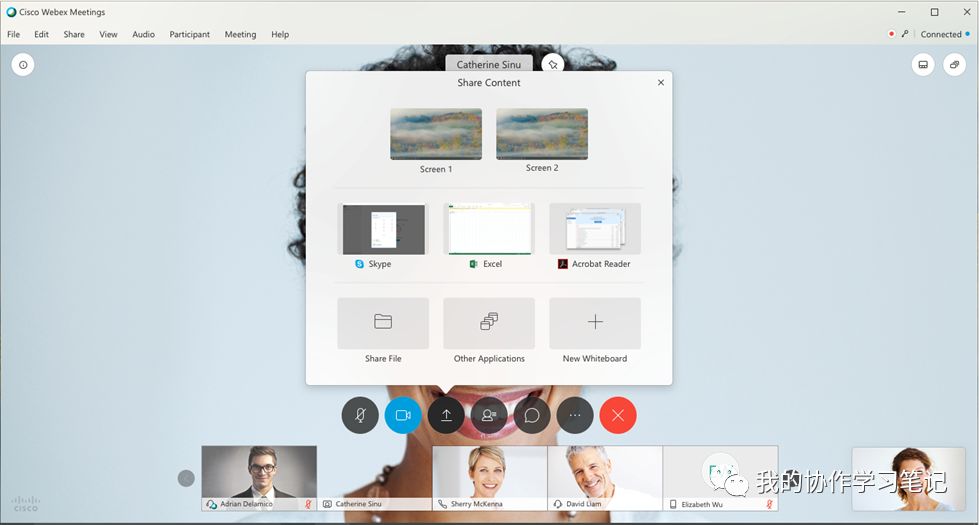The height and width of the screenshot is (525, 979).
Task: Open the chat bubble button
Action: tap(532, 415)
